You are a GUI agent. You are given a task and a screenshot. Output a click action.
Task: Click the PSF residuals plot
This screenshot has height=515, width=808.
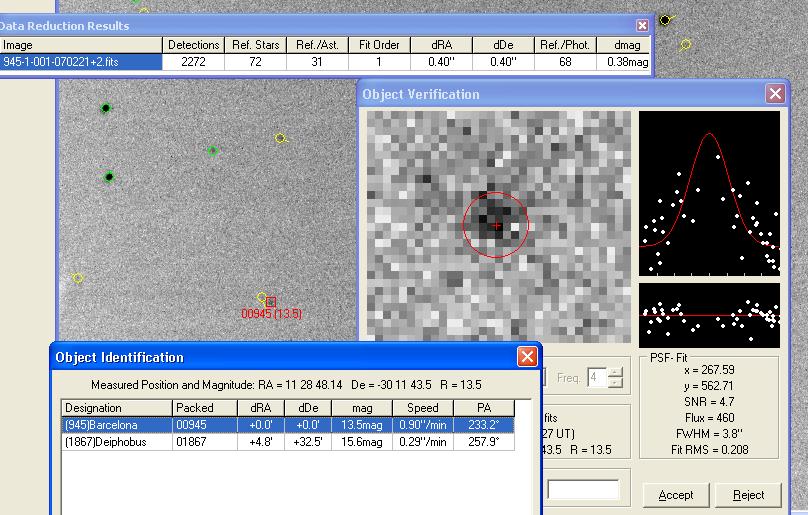(709, 315)
